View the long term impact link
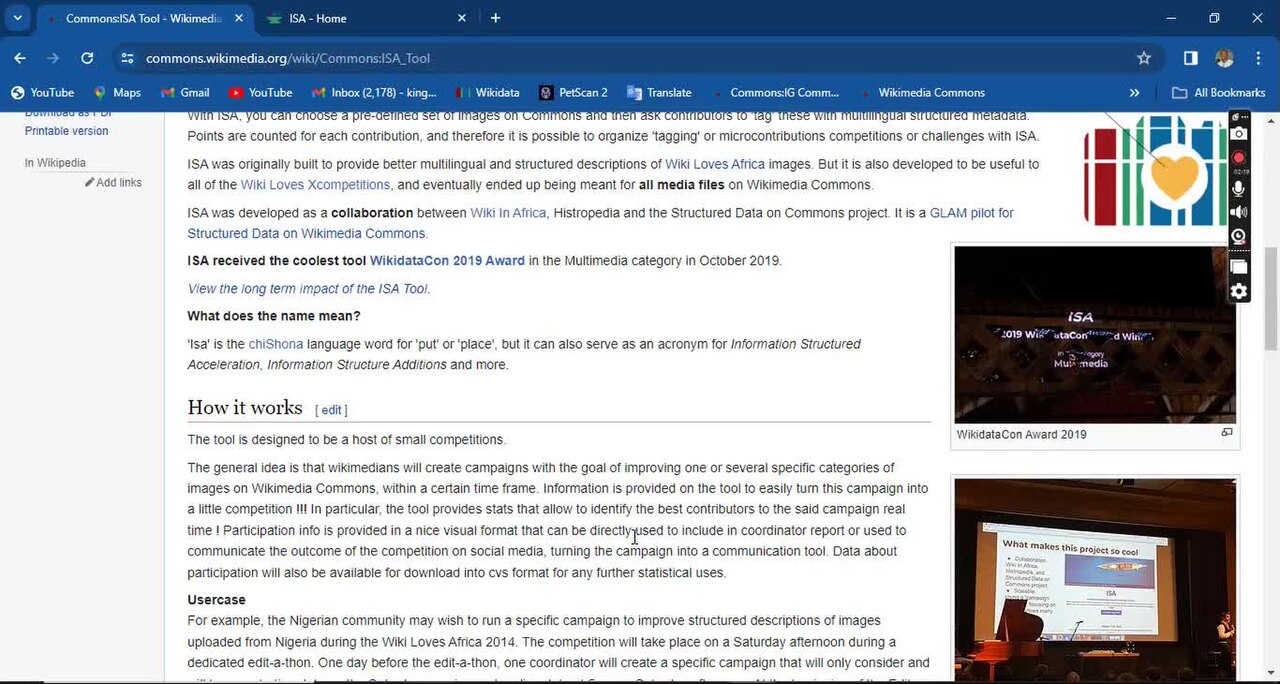The width and height of the screenshot is (1280, 684). coord(308,289)
